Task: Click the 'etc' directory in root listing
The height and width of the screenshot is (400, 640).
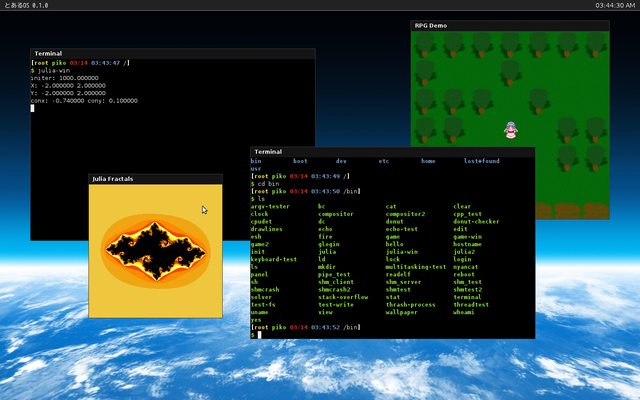Action: (x=384, y=161)
